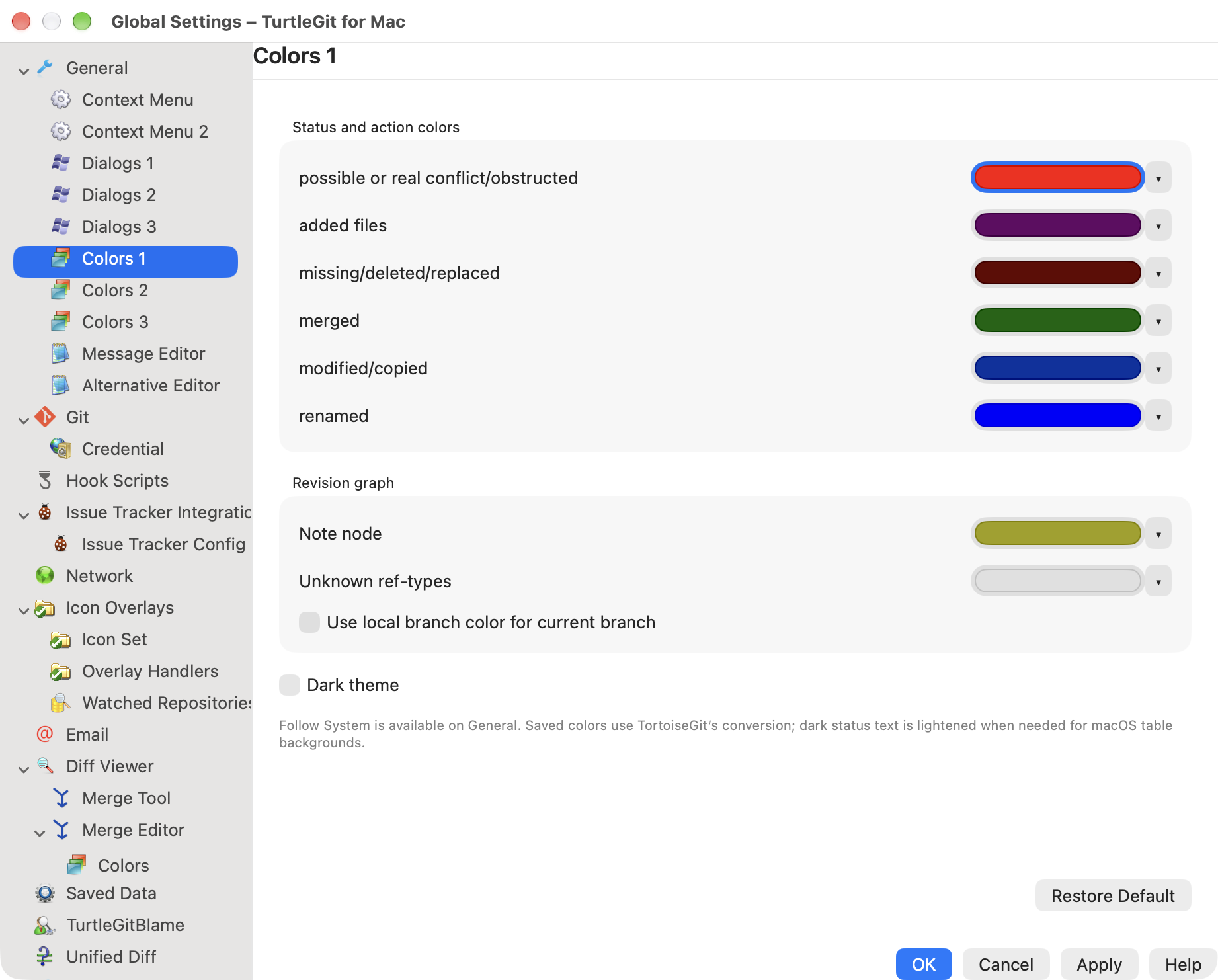Click the dark red missing/deleted/replaced swatch
This screenshot has width=1218, height=980.
[x=1057, y=272]
